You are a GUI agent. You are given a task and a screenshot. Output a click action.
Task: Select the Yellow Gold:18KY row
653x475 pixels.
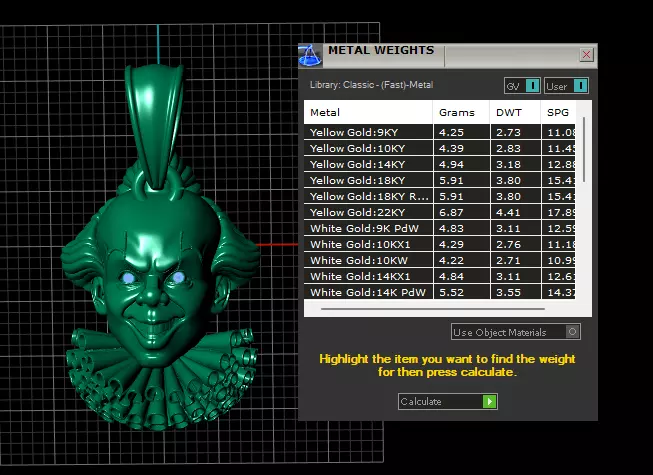pos(440,180)
